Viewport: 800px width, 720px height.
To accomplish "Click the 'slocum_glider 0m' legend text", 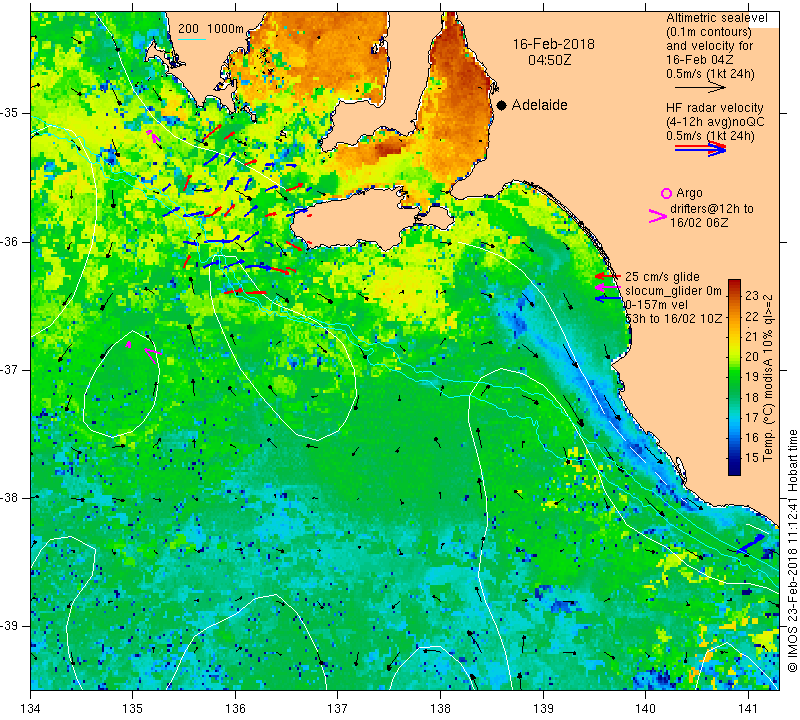I will pyautogui.click(x=673, y=291).
